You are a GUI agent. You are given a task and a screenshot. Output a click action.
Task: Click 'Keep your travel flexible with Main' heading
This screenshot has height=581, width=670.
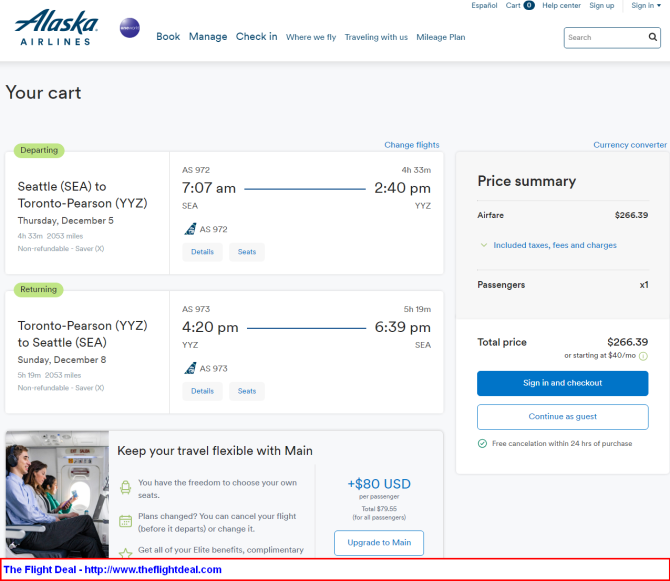[215, 451]
